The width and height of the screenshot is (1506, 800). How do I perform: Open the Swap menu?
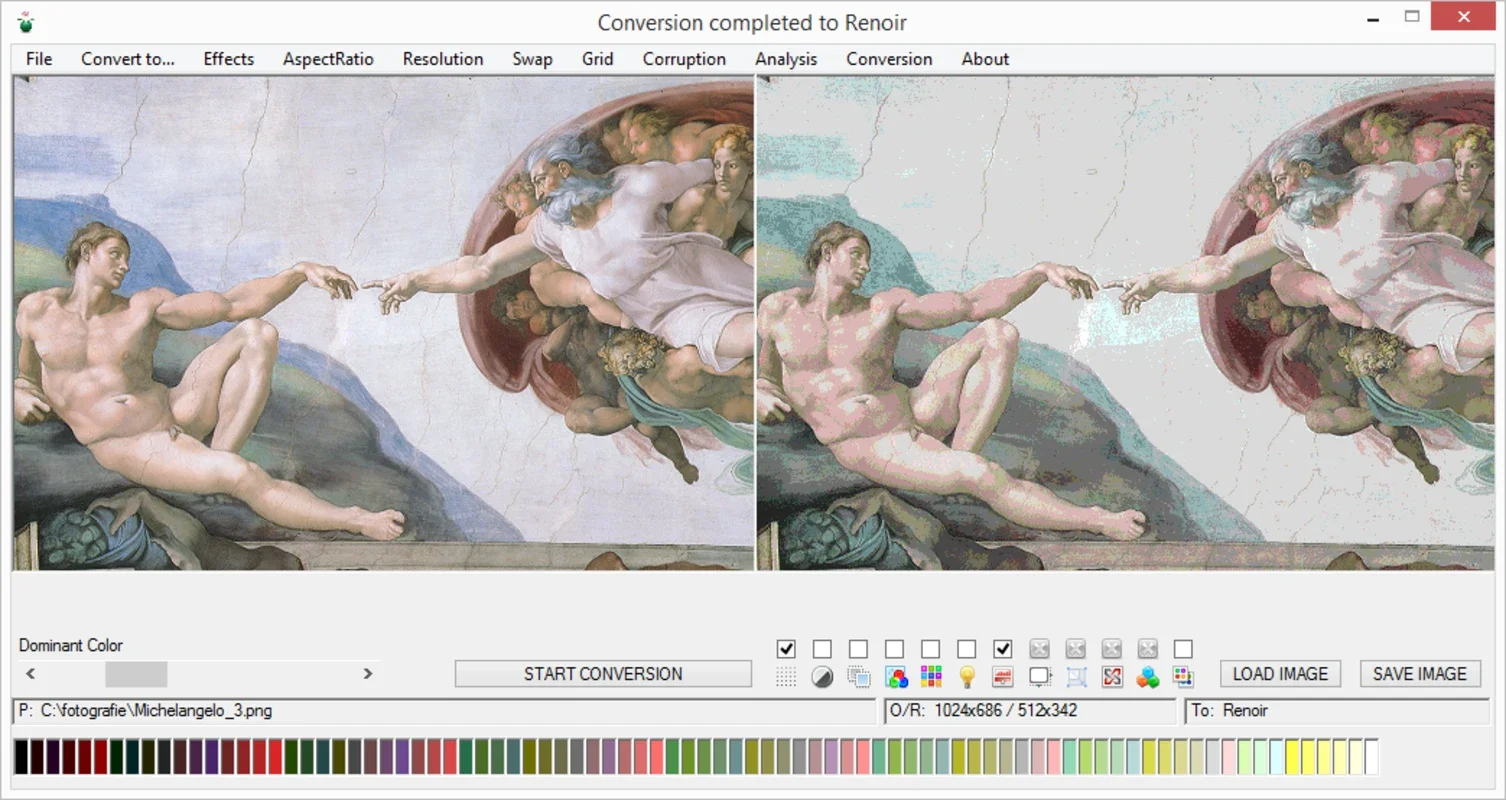(532, 59)
